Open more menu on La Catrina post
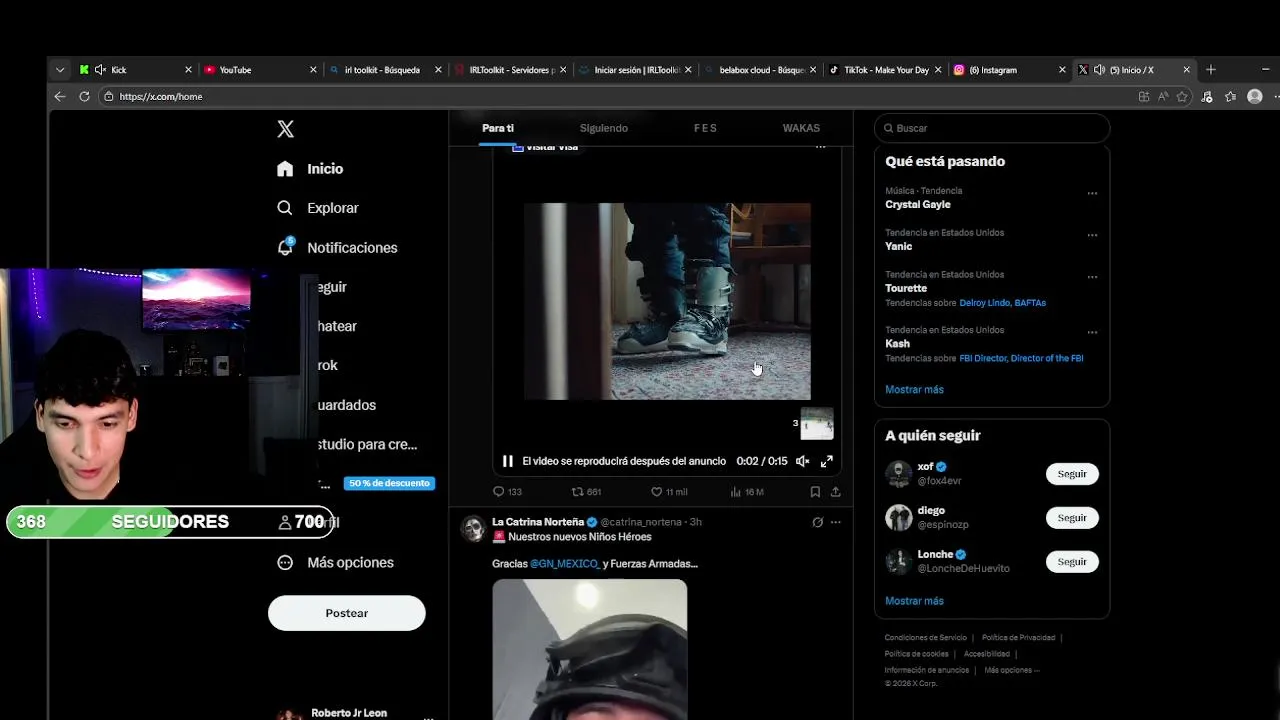The image size is (1280, 720). [836, 522]
